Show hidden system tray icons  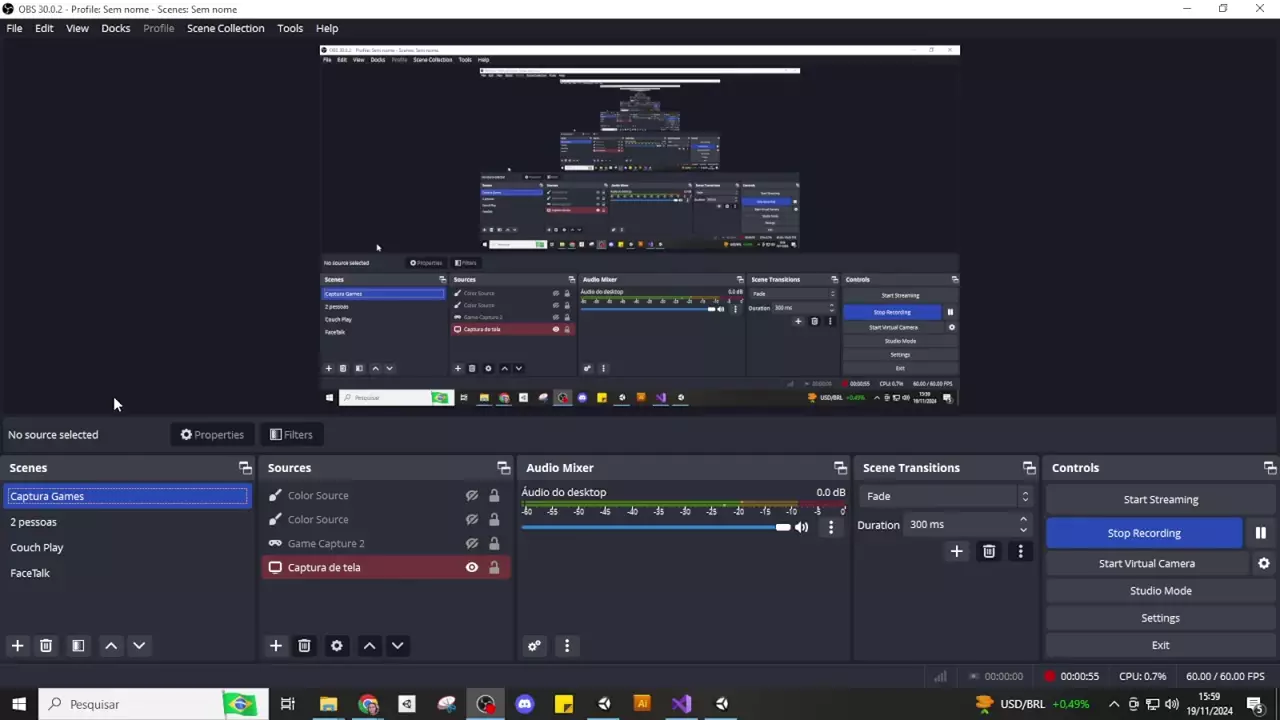coord(1114,704)
